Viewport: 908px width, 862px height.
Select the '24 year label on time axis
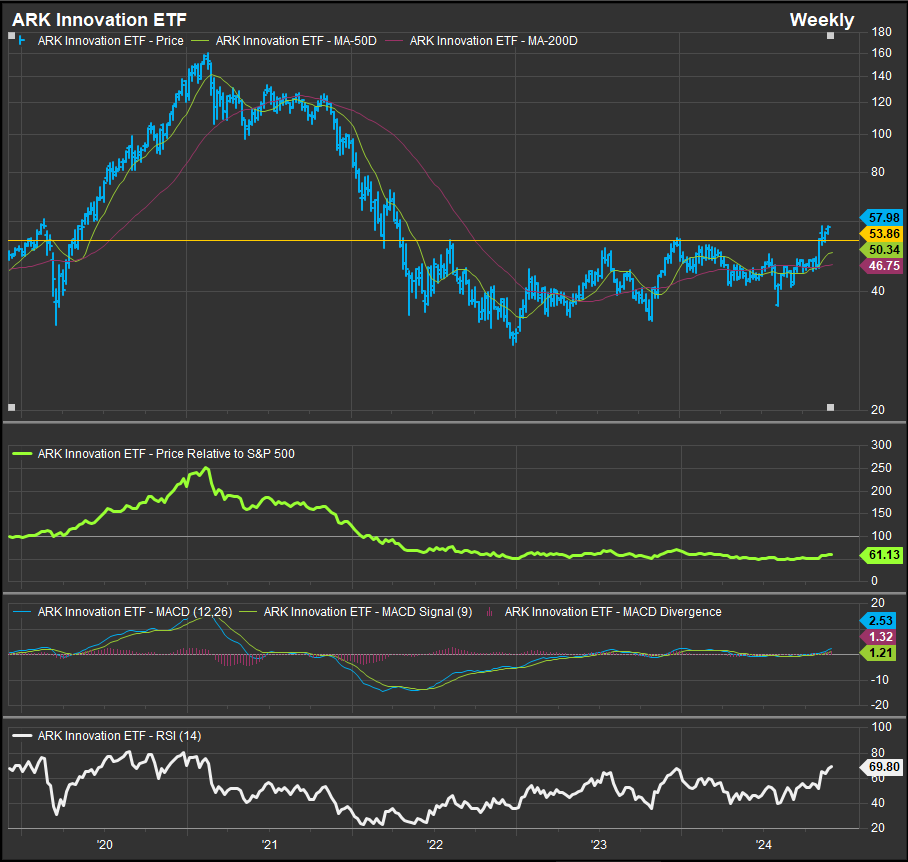click(762, 845)
